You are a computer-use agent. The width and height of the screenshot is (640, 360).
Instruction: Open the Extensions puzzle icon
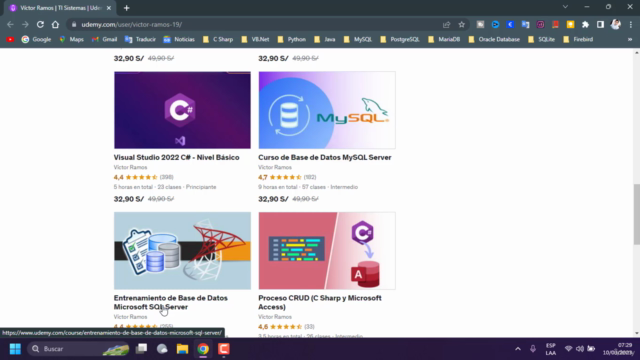pos(585,24)
